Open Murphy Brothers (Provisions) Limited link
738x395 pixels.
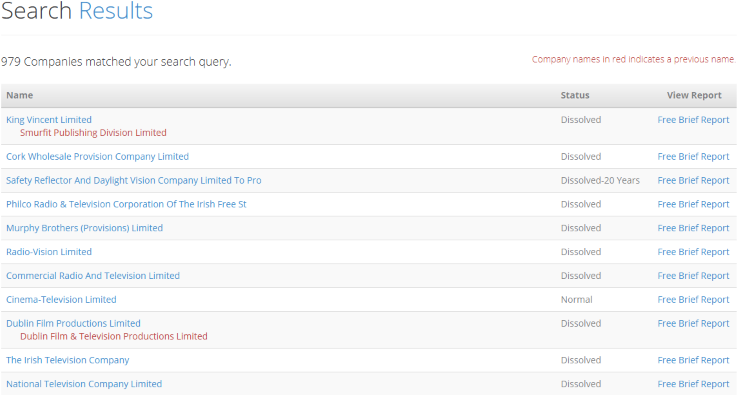coord(85,228)
